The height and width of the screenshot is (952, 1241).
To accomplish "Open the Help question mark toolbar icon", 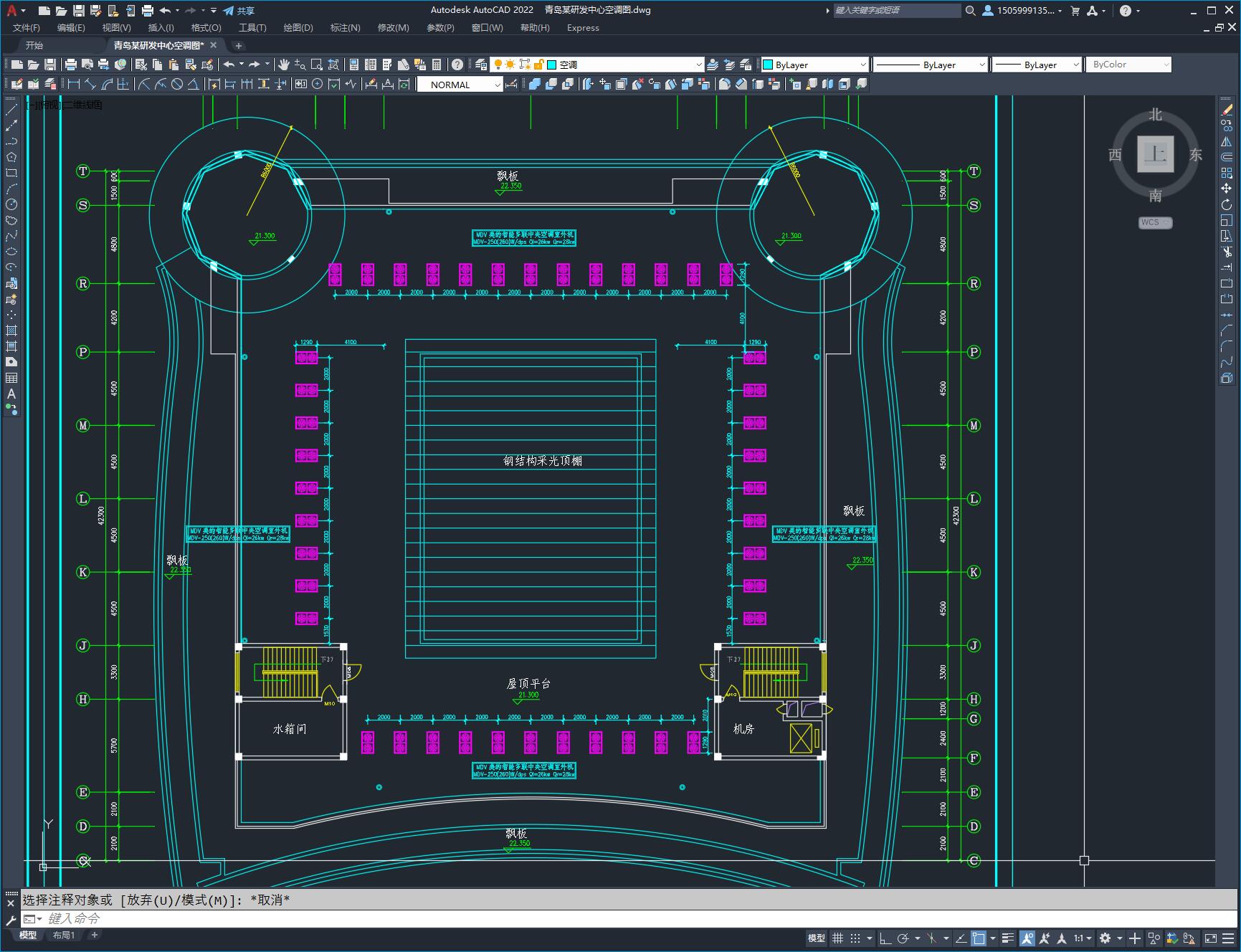I will click(x=457, y=65).
